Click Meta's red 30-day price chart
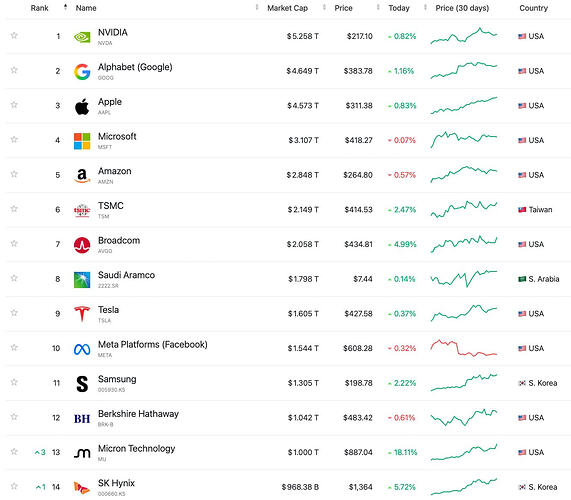 click(x=464, y=348)
